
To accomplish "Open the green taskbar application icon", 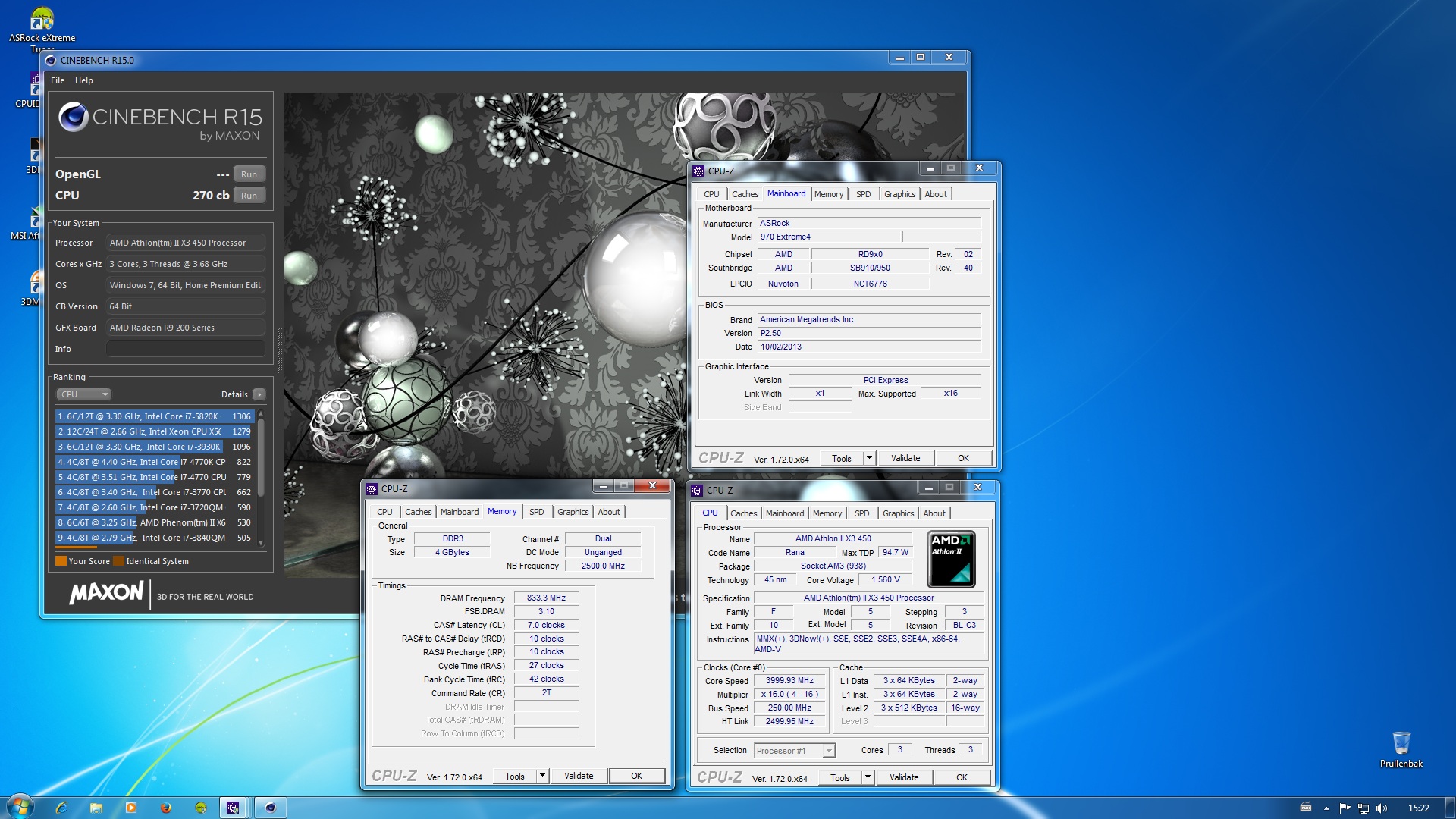I will click(x=201, y=808).
